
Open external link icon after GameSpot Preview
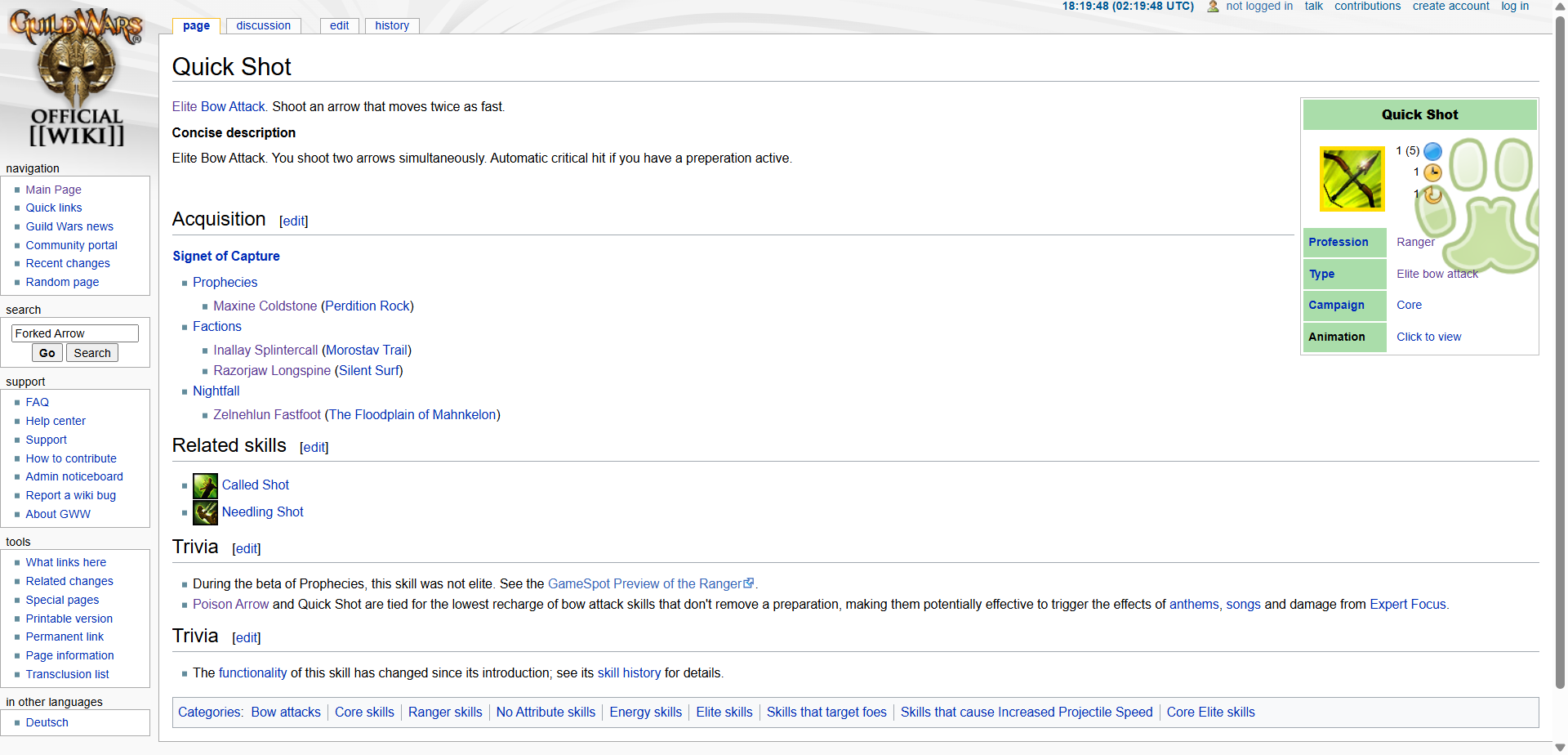pyautogui.click(x=749, y=583)
